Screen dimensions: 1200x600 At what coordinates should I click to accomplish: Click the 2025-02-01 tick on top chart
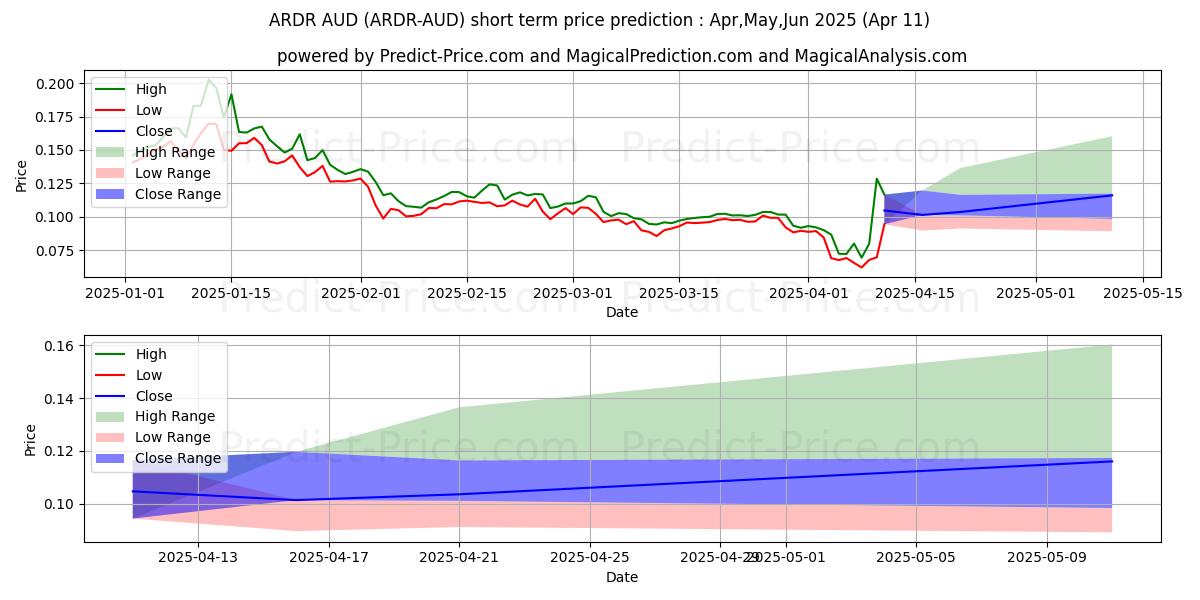click(x=361, y=293)
